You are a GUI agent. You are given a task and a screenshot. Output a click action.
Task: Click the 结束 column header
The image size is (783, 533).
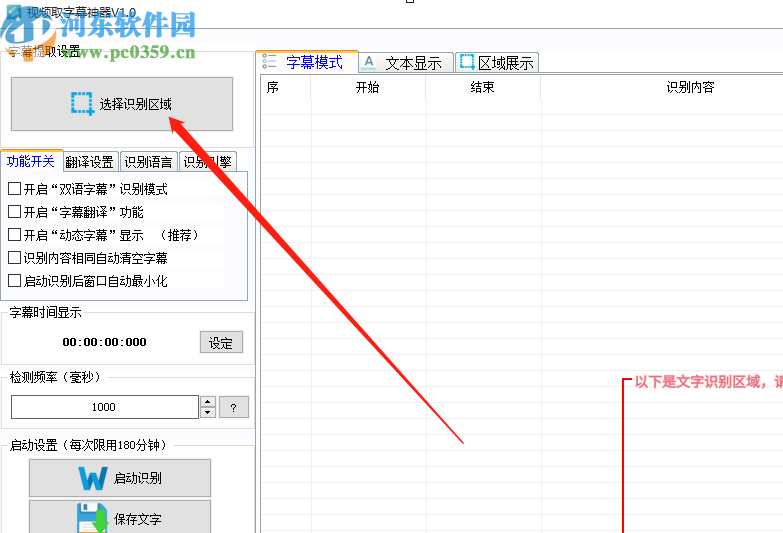483,87
